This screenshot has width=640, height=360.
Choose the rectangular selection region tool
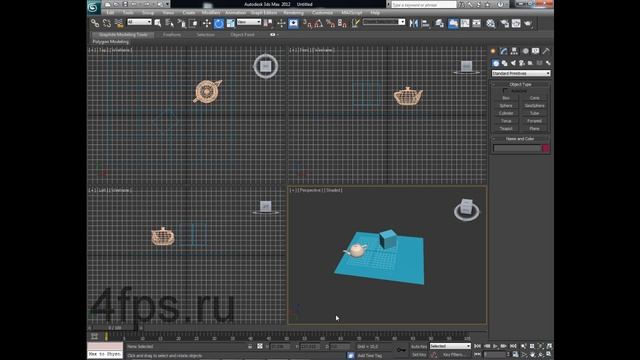[x=182, y=23]
